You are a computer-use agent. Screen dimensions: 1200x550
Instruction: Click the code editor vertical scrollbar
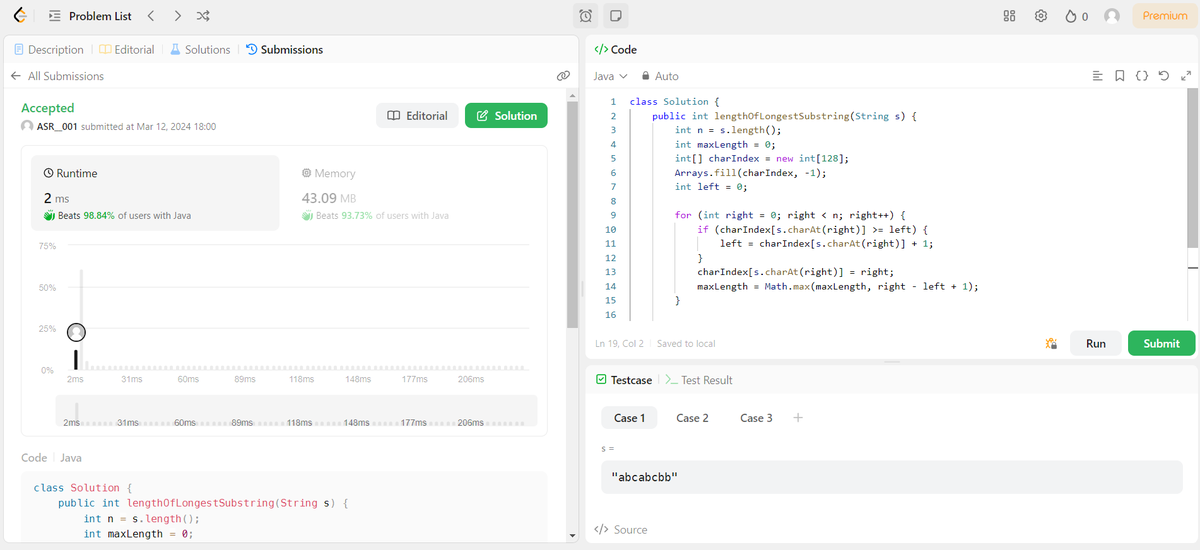click(1191, 170)
